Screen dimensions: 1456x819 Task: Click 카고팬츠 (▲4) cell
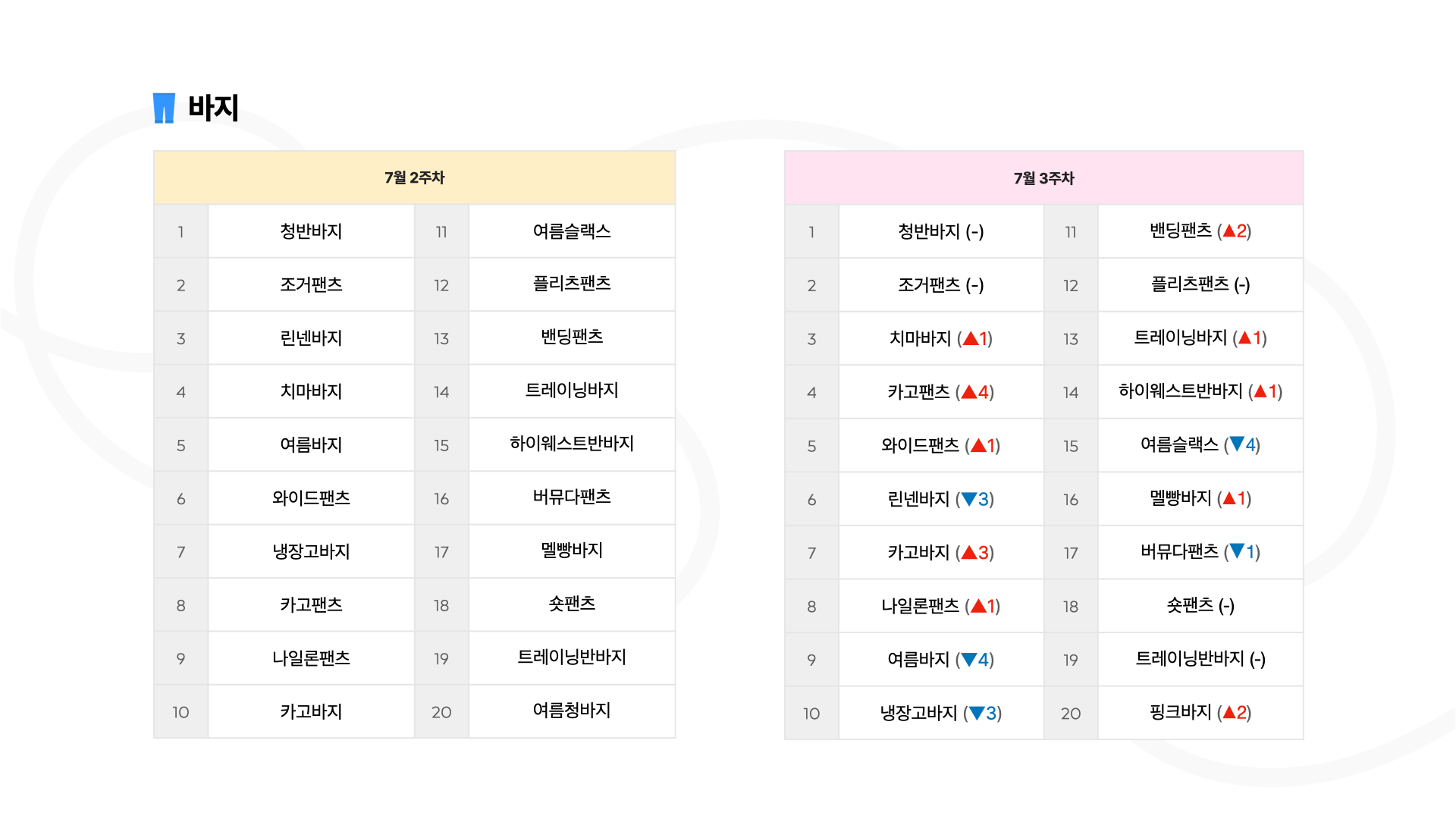940,392
